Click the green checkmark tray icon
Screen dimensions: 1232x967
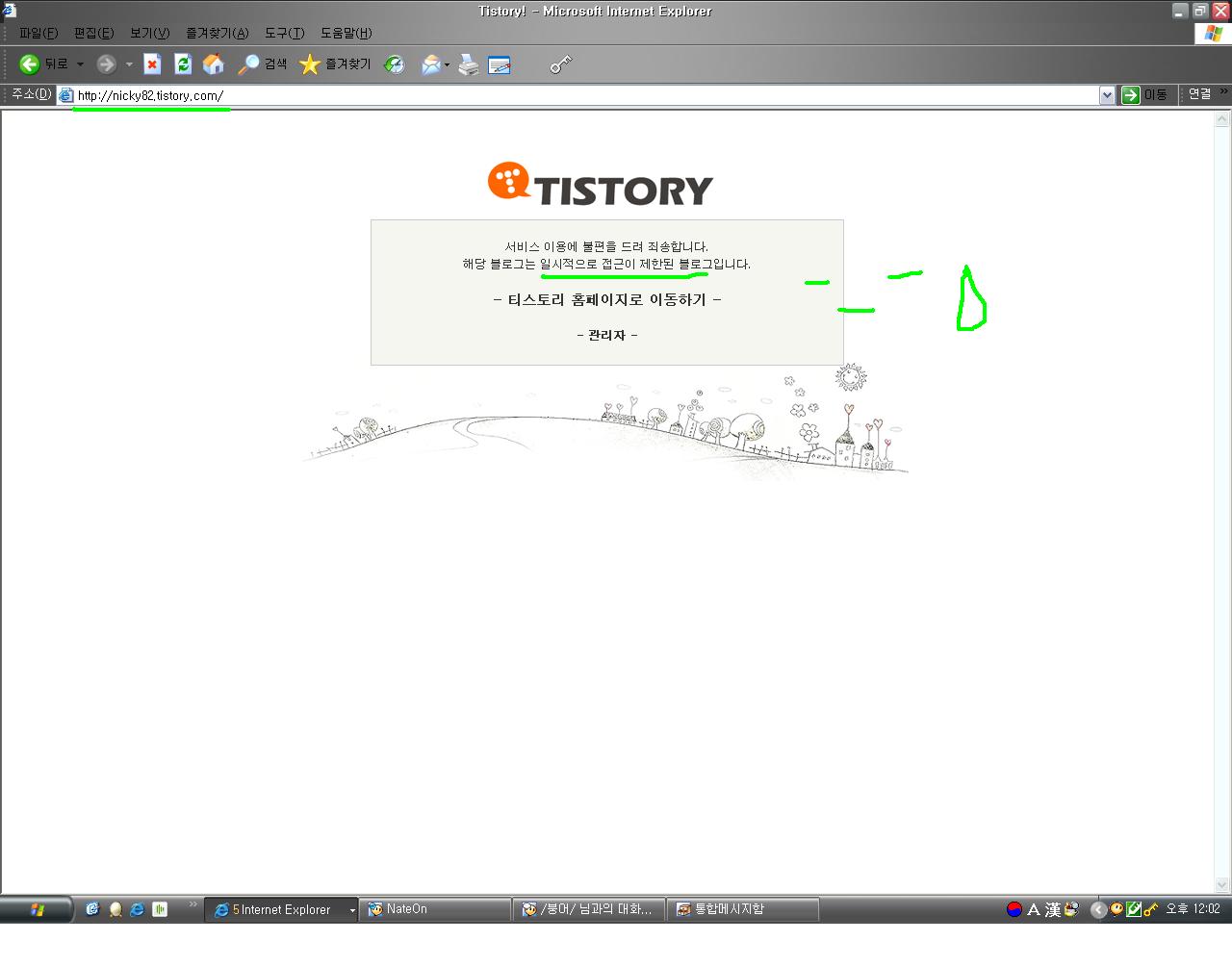point(1134,909)
